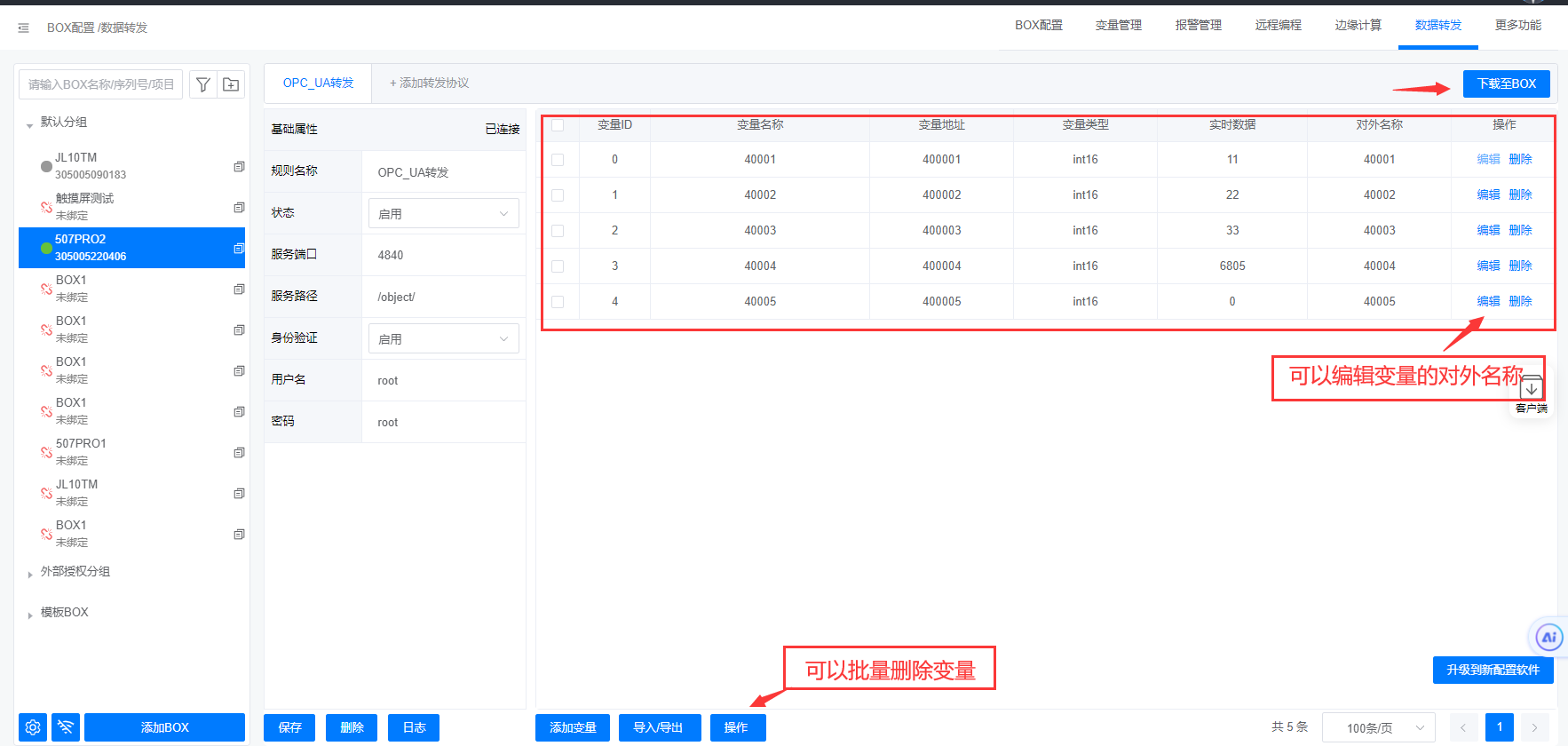Click the 删除 button beside 保存
Image resolution: width=1568 pixels, height=746 pixels.
tap(352, 727)
